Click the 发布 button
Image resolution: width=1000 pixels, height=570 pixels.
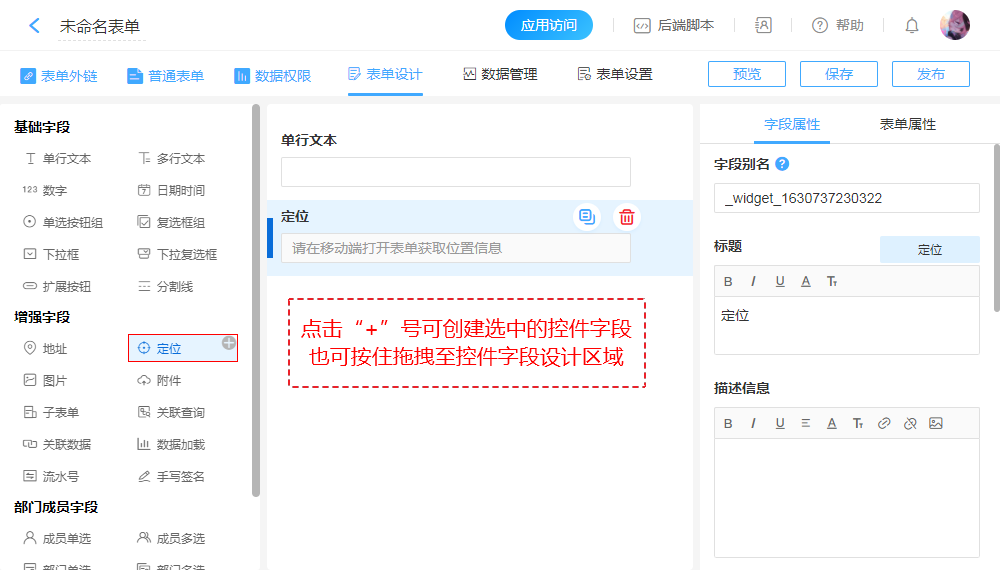coord(930,74)
